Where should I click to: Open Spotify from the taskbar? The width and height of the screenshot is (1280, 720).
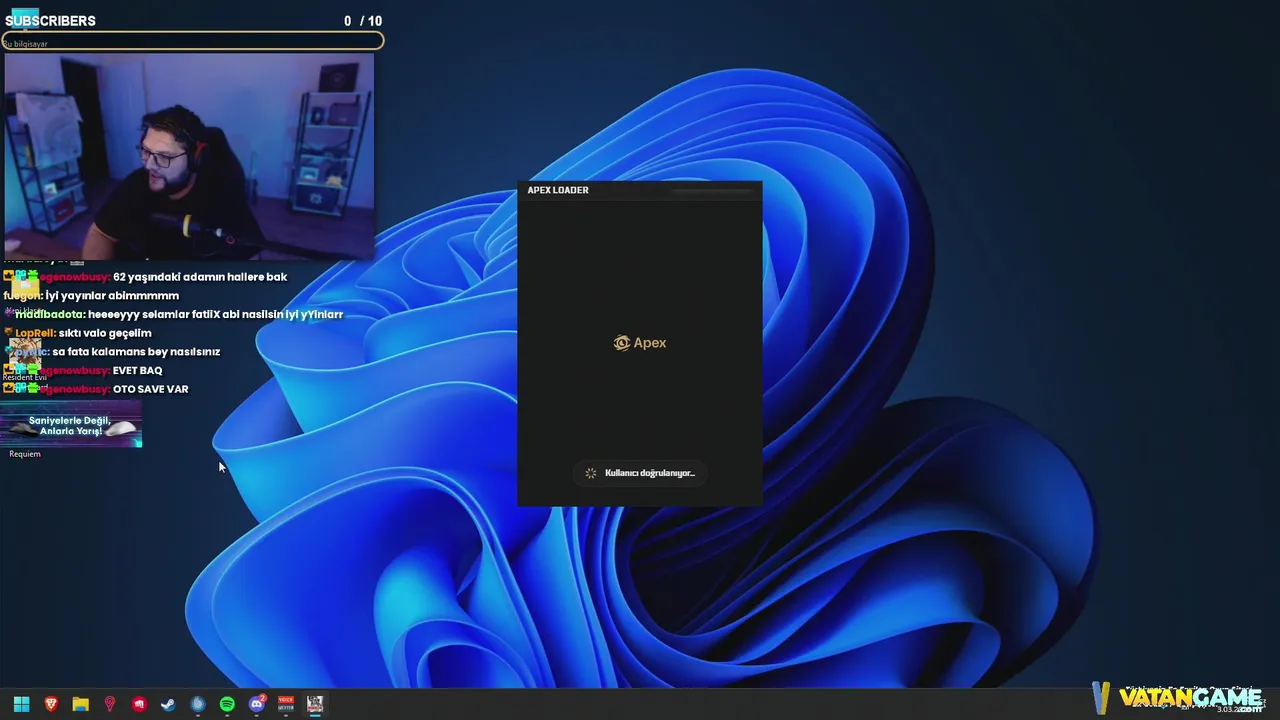click(227, 704)
